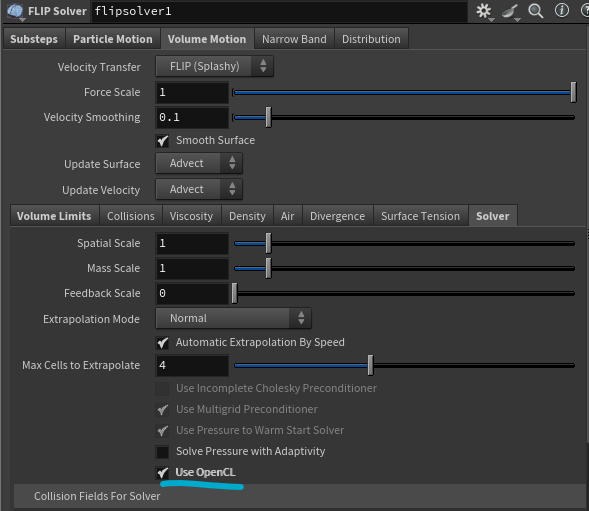Click the Feedback Scale parameter label
Image resolution: width=589 pixels, height=511 pixels.
tap(102, 293)
